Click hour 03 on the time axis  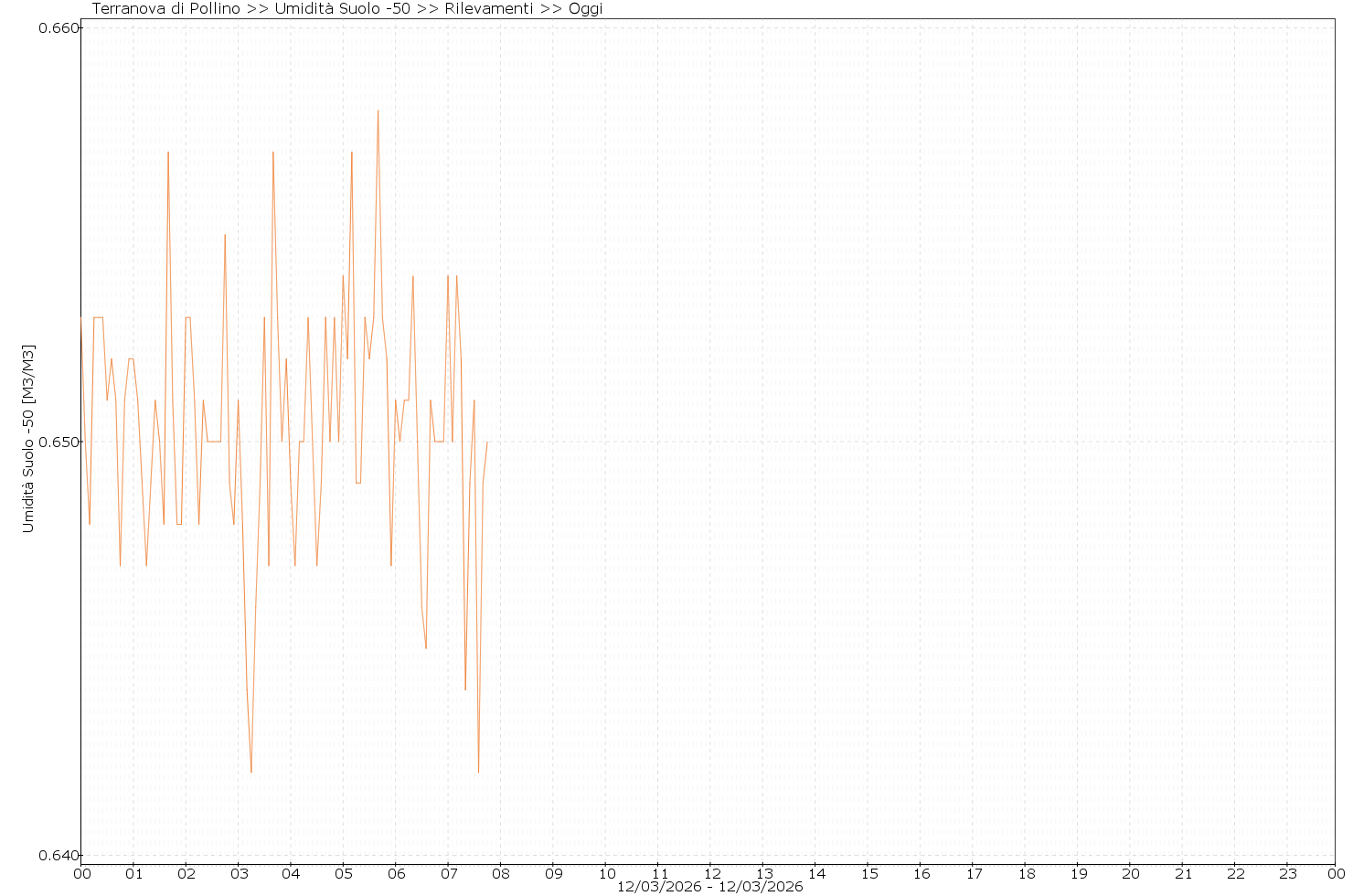coord(239,873)
